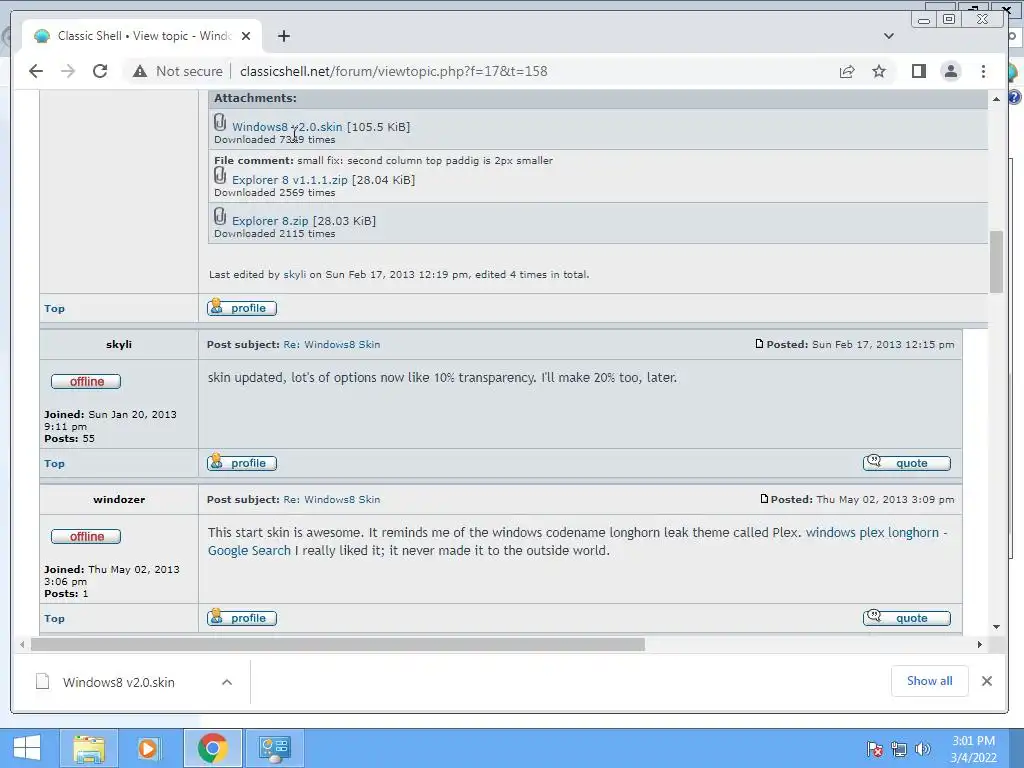Open profile button in windozer's post
The image size is (1024, 768).
[x=242, y=617]
